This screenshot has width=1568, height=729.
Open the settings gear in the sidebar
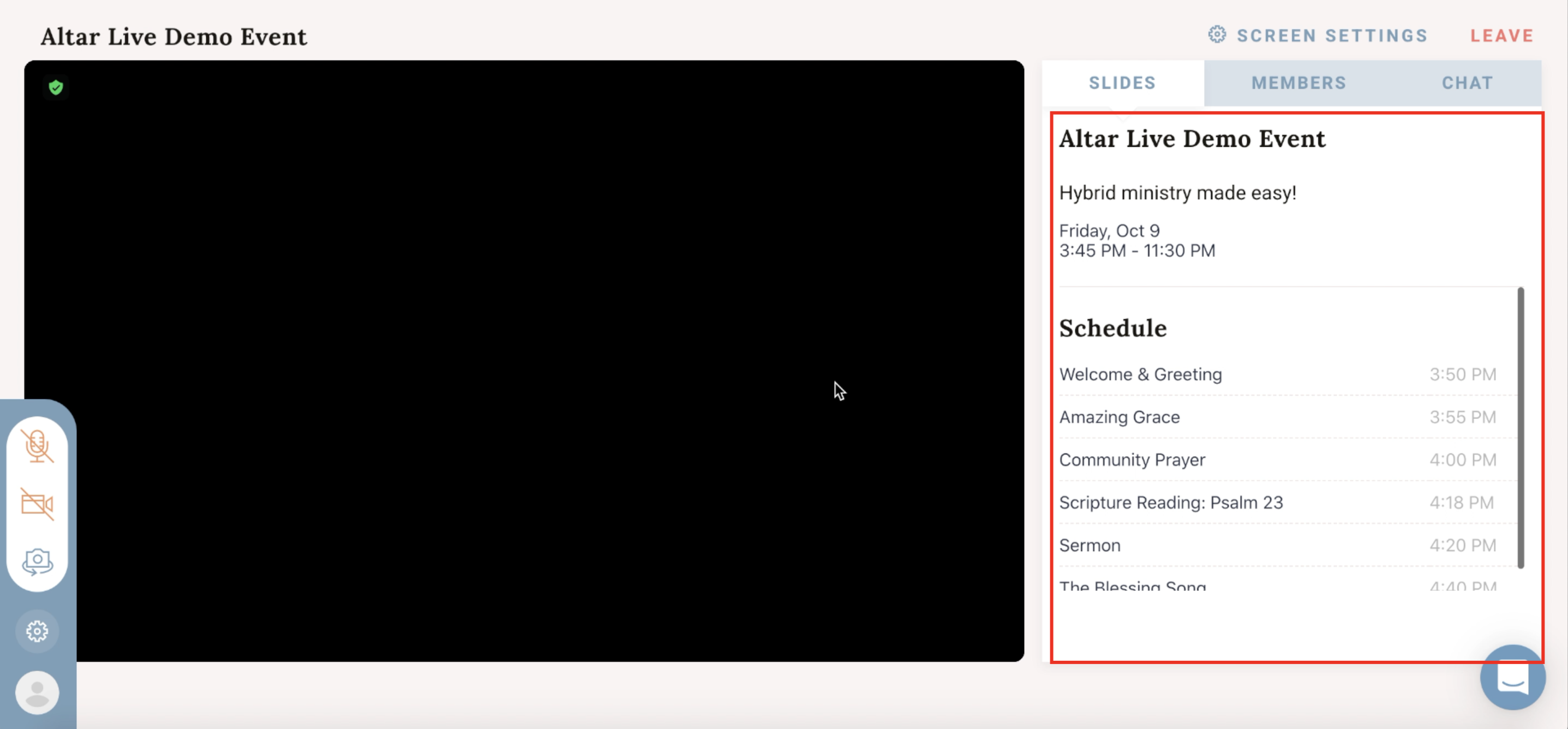click(x=37, y=631)
